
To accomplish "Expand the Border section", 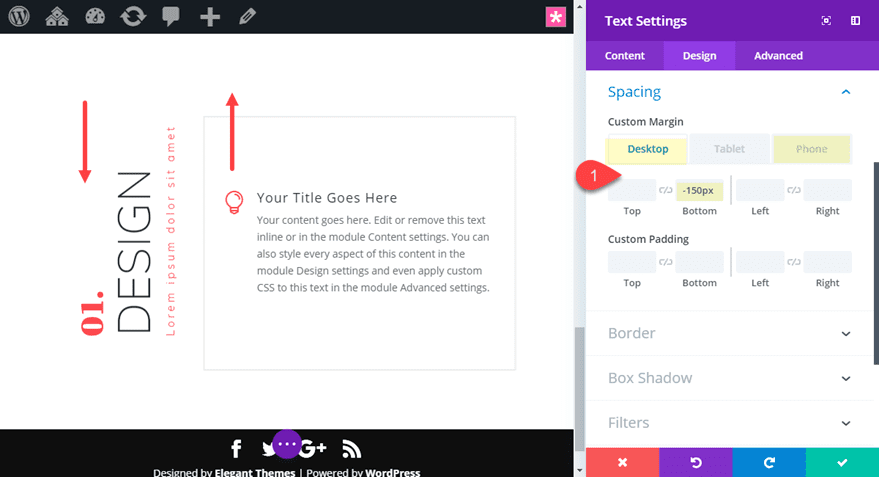I will tap(846, 333).
